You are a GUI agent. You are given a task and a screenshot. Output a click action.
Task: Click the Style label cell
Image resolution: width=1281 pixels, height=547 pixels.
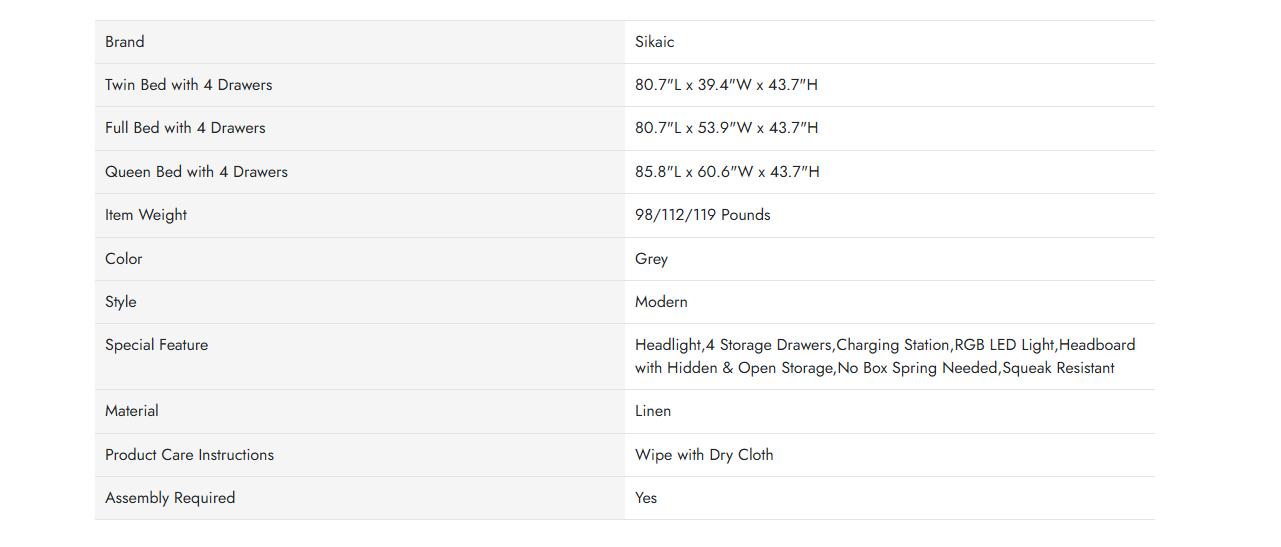[x=121, y=302]
